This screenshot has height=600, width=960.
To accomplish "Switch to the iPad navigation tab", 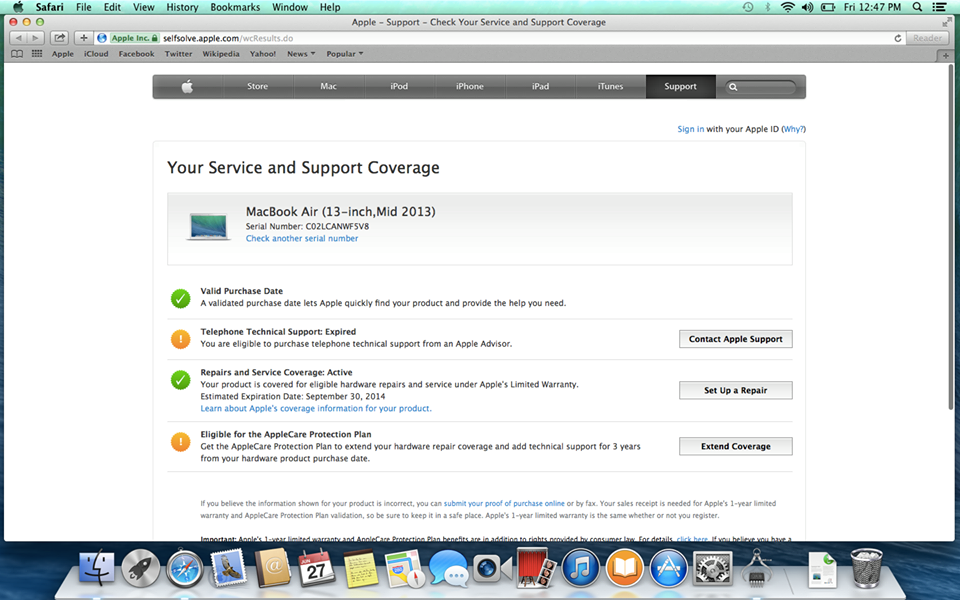I will (x=540, y=86).
